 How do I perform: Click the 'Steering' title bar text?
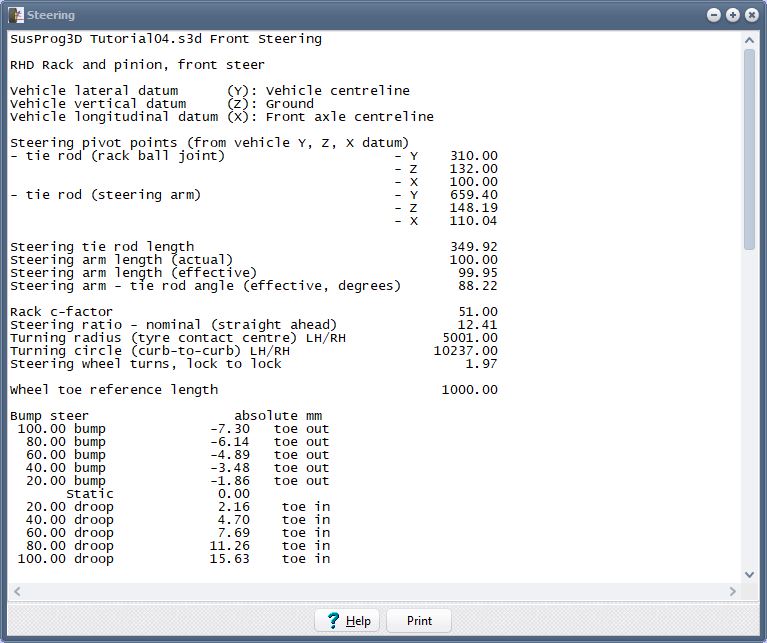pos(51,15)
